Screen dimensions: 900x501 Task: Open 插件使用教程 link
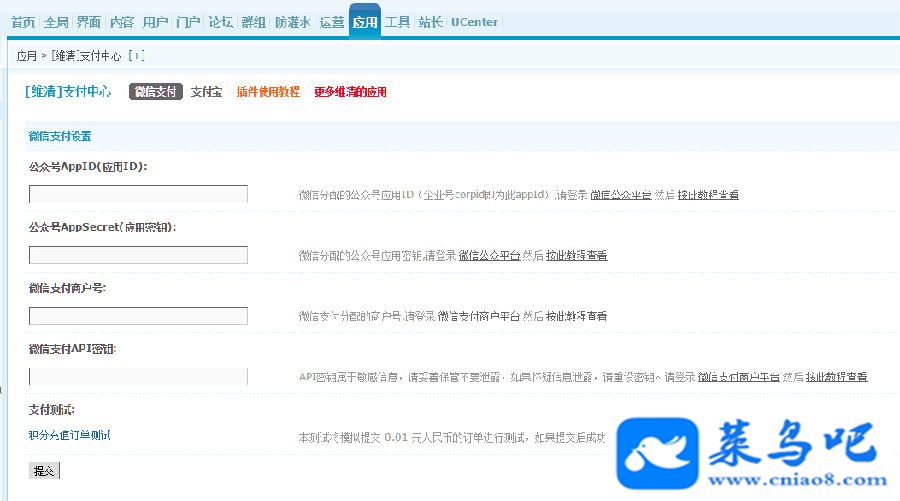[268, 92]
